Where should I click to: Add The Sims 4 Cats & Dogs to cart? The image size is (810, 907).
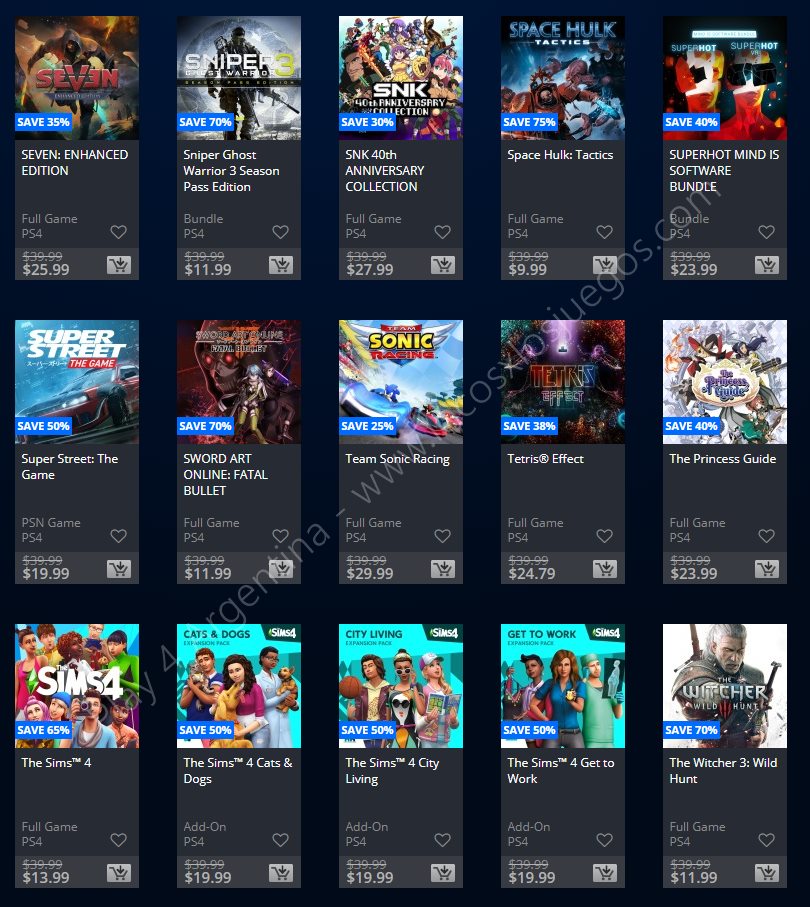point(281,873)
